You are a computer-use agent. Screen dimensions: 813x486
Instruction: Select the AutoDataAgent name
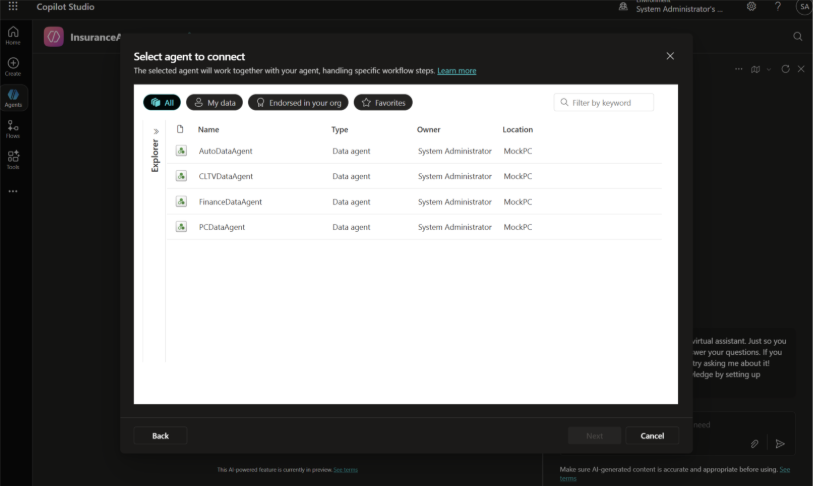pos(226,151)
